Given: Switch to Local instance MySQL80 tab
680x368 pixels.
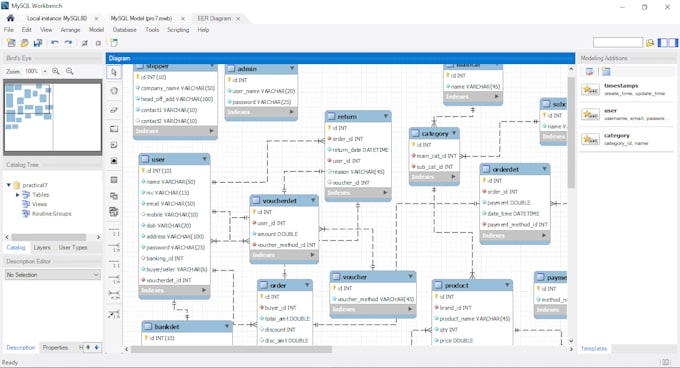Looking at the screenshot, I should (57, 18).
